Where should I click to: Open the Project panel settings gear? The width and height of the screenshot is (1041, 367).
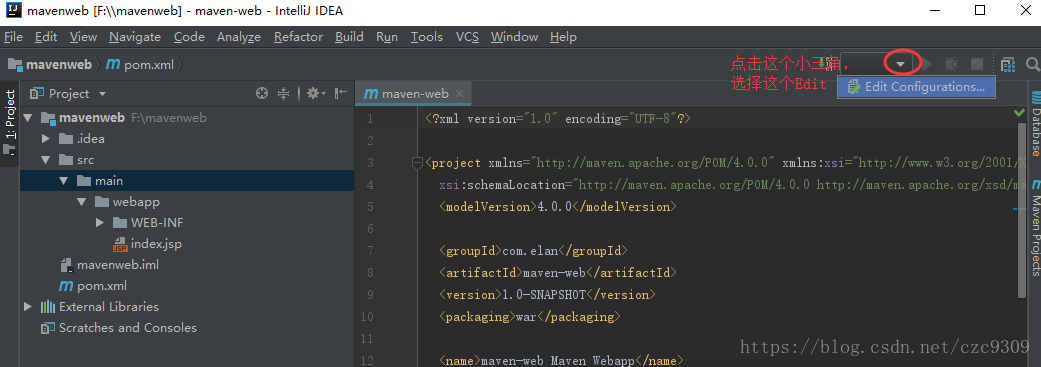(x=313, y=94)
